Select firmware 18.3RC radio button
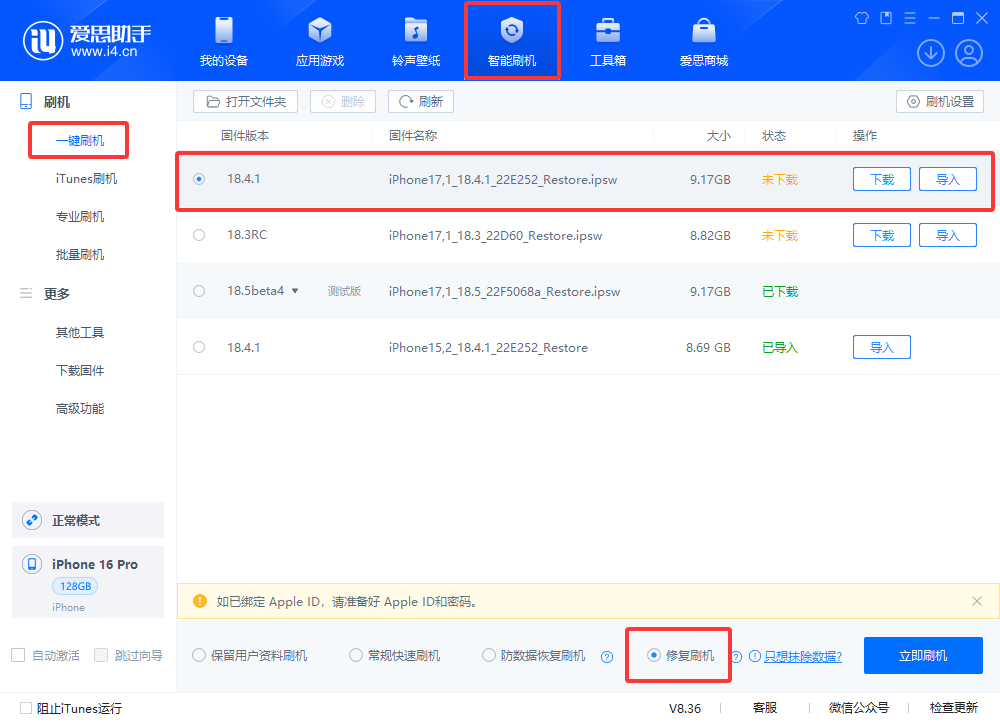 [x=199, y=235]
